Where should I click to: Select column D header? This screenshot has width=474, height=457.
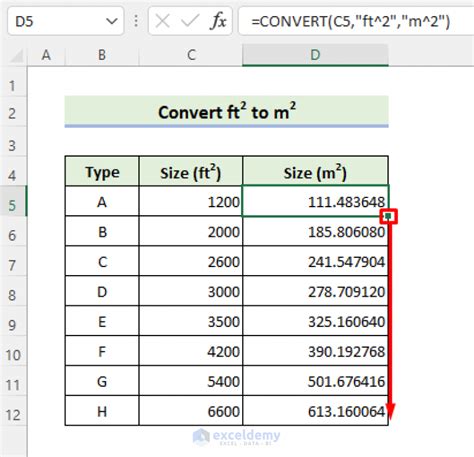[x=315, y=55]
